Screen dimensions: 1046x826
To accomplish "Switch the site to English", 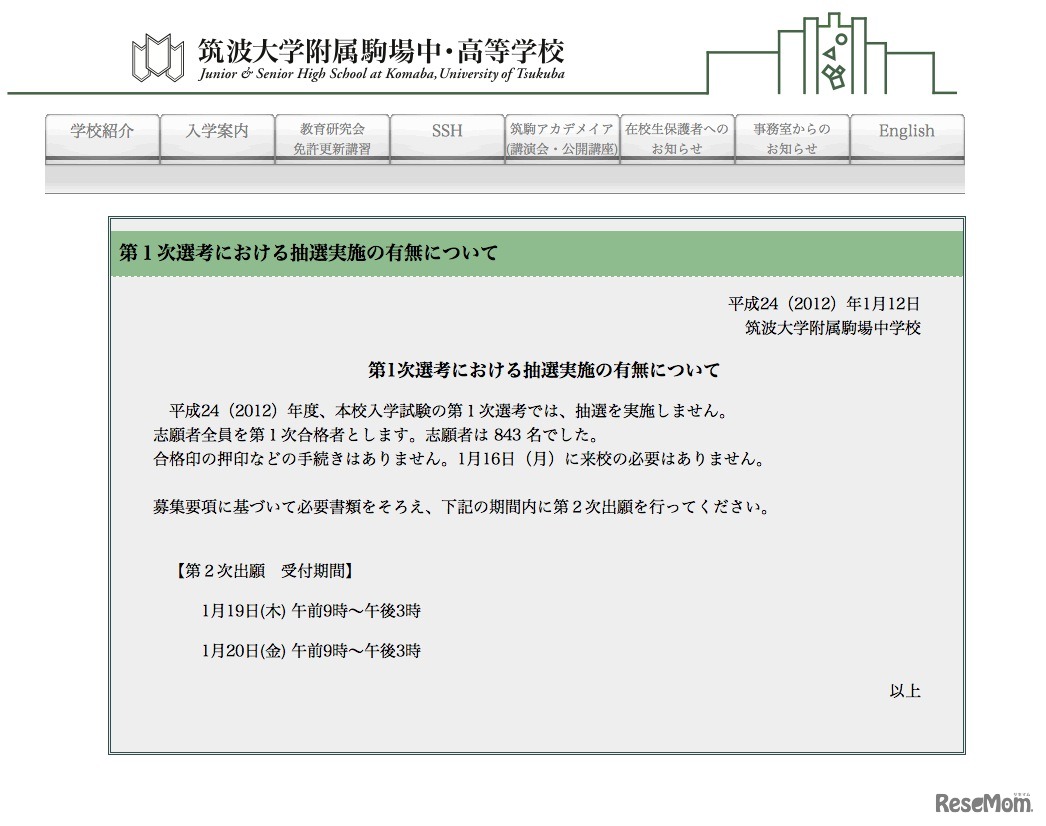I will (x=906, y=131).
